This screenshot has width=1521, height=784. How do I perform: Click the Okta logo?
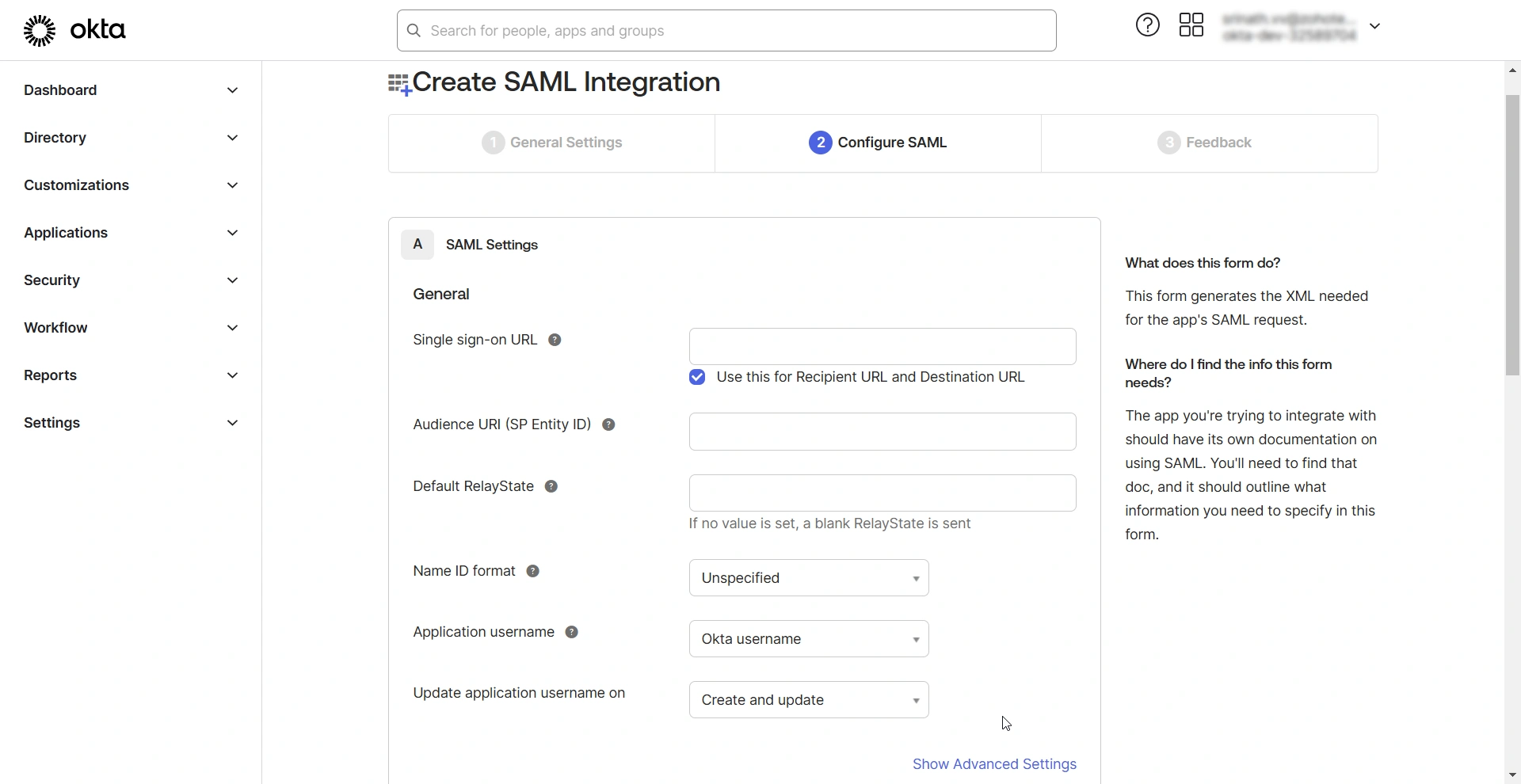click(x=75, y=30)
